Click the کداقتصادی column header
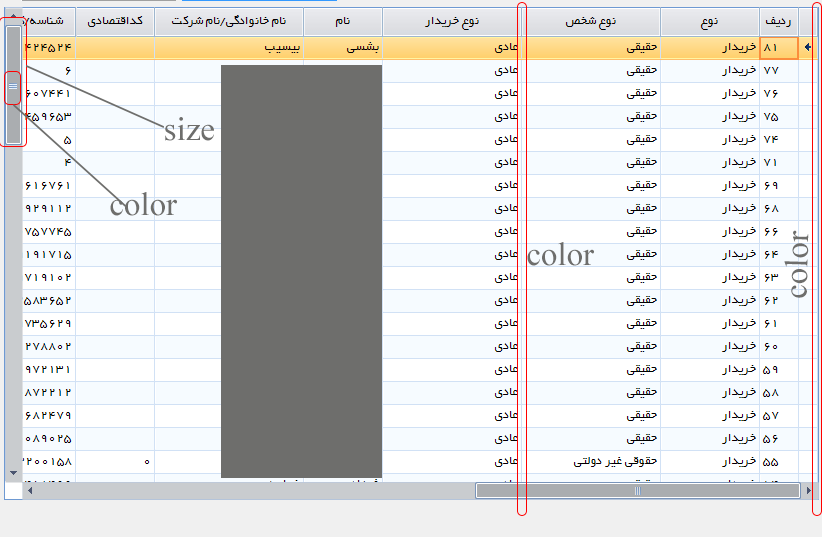The width and height of the screenshot is (822, 537). [115, 21]
